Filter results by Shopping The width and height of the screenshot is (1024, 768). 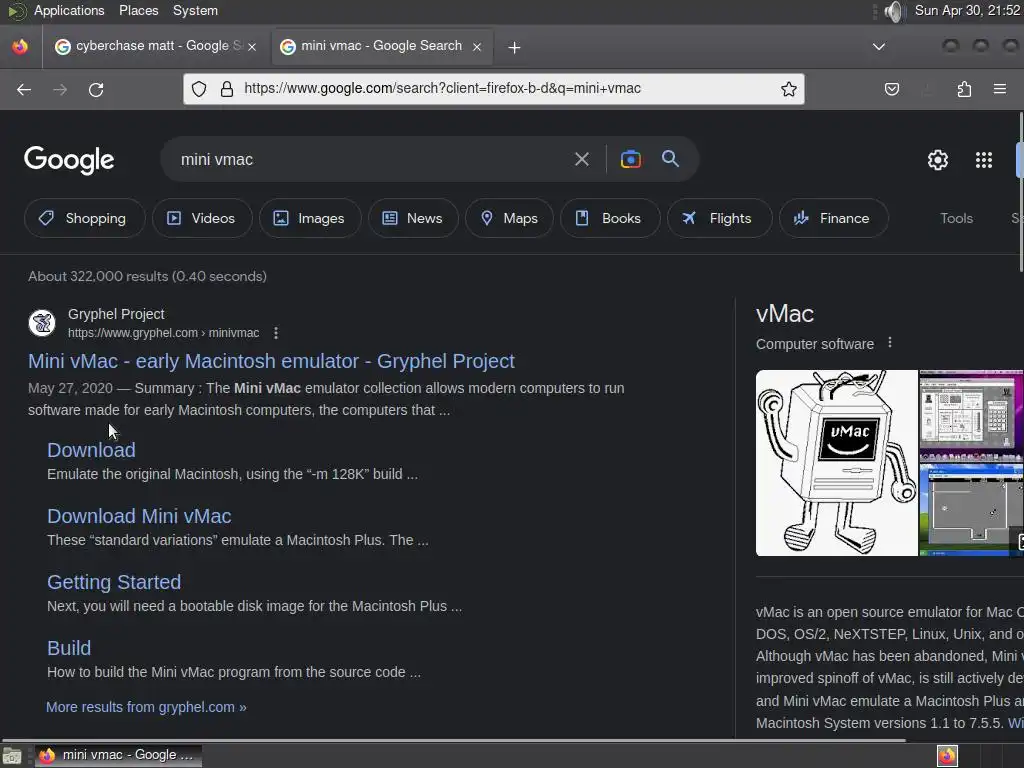click(84, 218)
